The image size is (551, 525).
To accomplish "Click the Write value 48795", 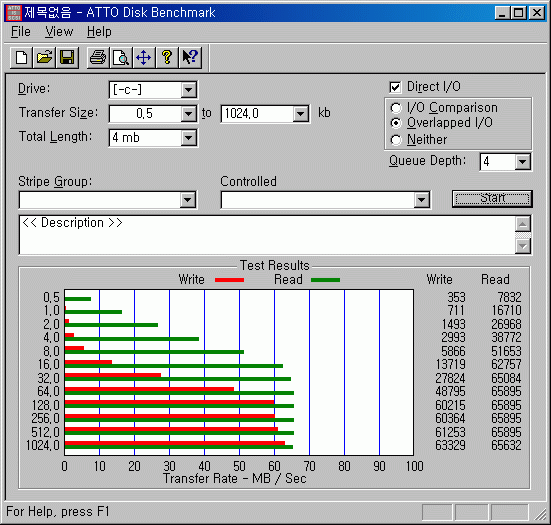I will point(450,391).
